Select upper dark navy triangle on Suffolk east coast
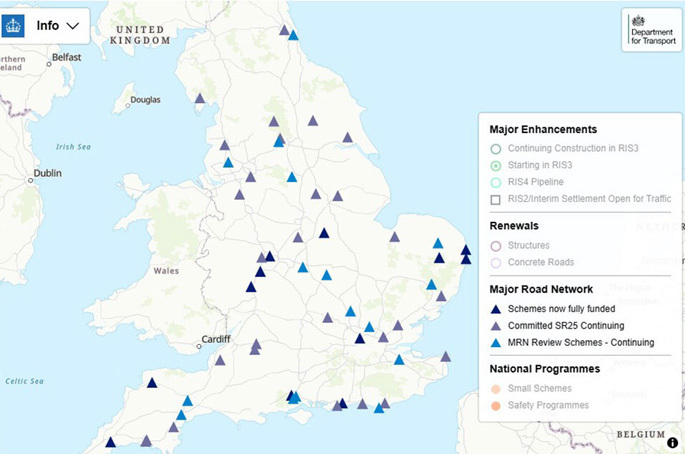The height and width of the screenshot is (454, 685). pos(466,250)
